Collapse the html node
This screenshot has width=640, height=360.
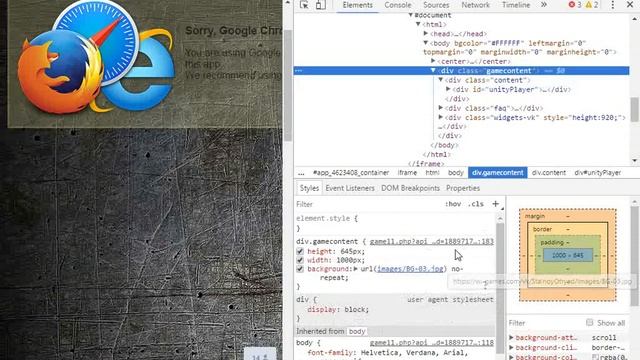418,24
